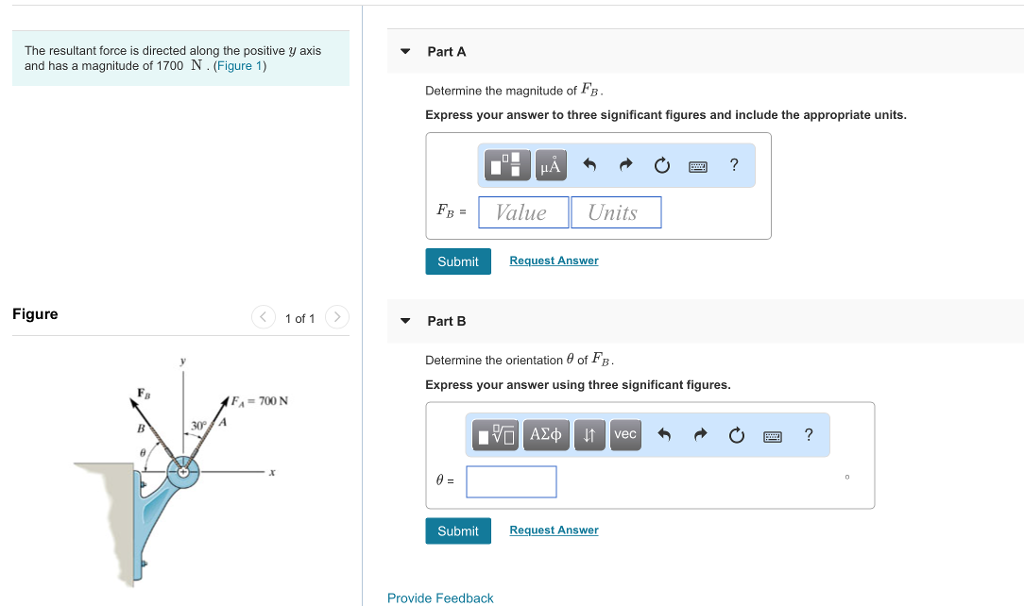1024x606 pixels.
Task: Open help via the question mark in Part B
Action: pos(808,434)
